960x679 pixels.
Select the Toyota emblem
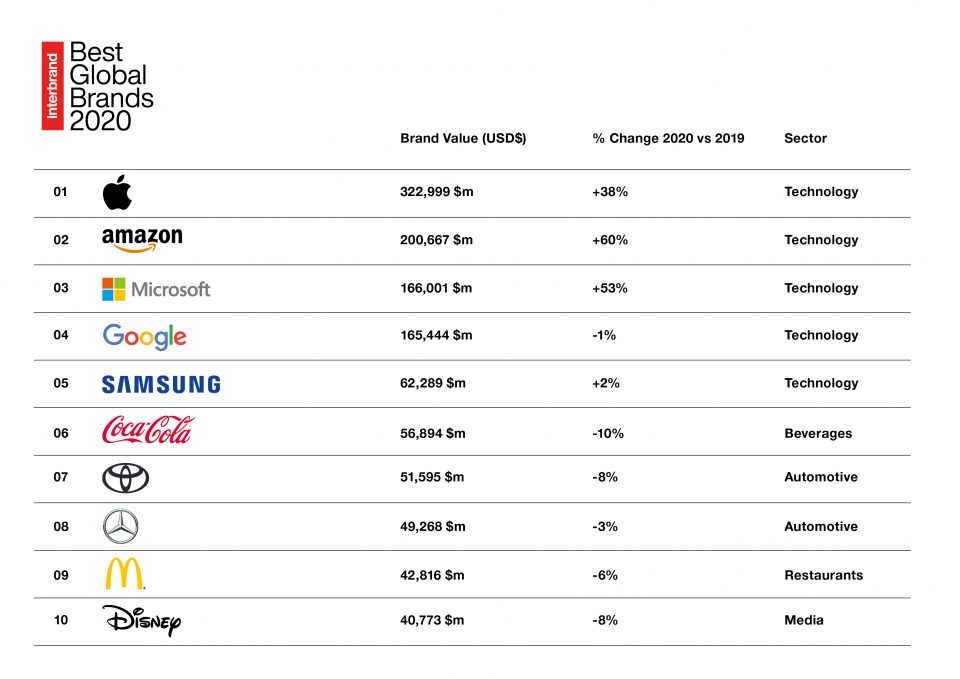point(126,478)
